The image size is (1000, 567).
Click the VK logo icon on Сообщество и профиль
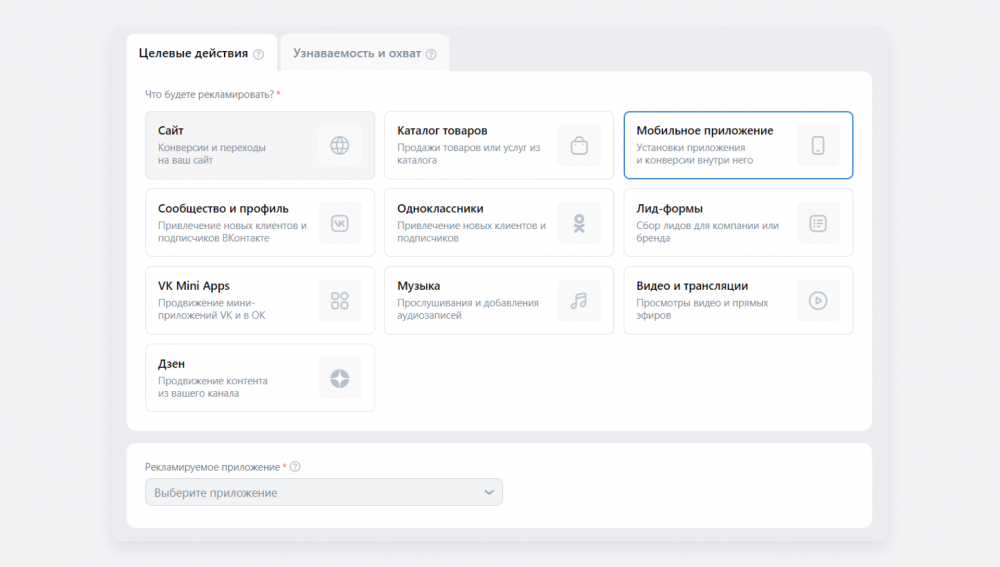coord(340,223)
